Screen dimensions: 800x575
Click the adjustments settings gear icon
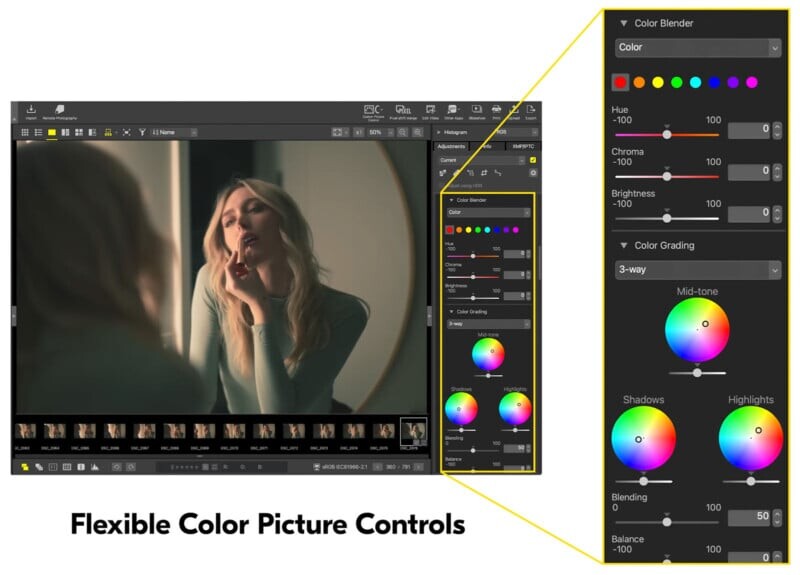tap(533, 173)
